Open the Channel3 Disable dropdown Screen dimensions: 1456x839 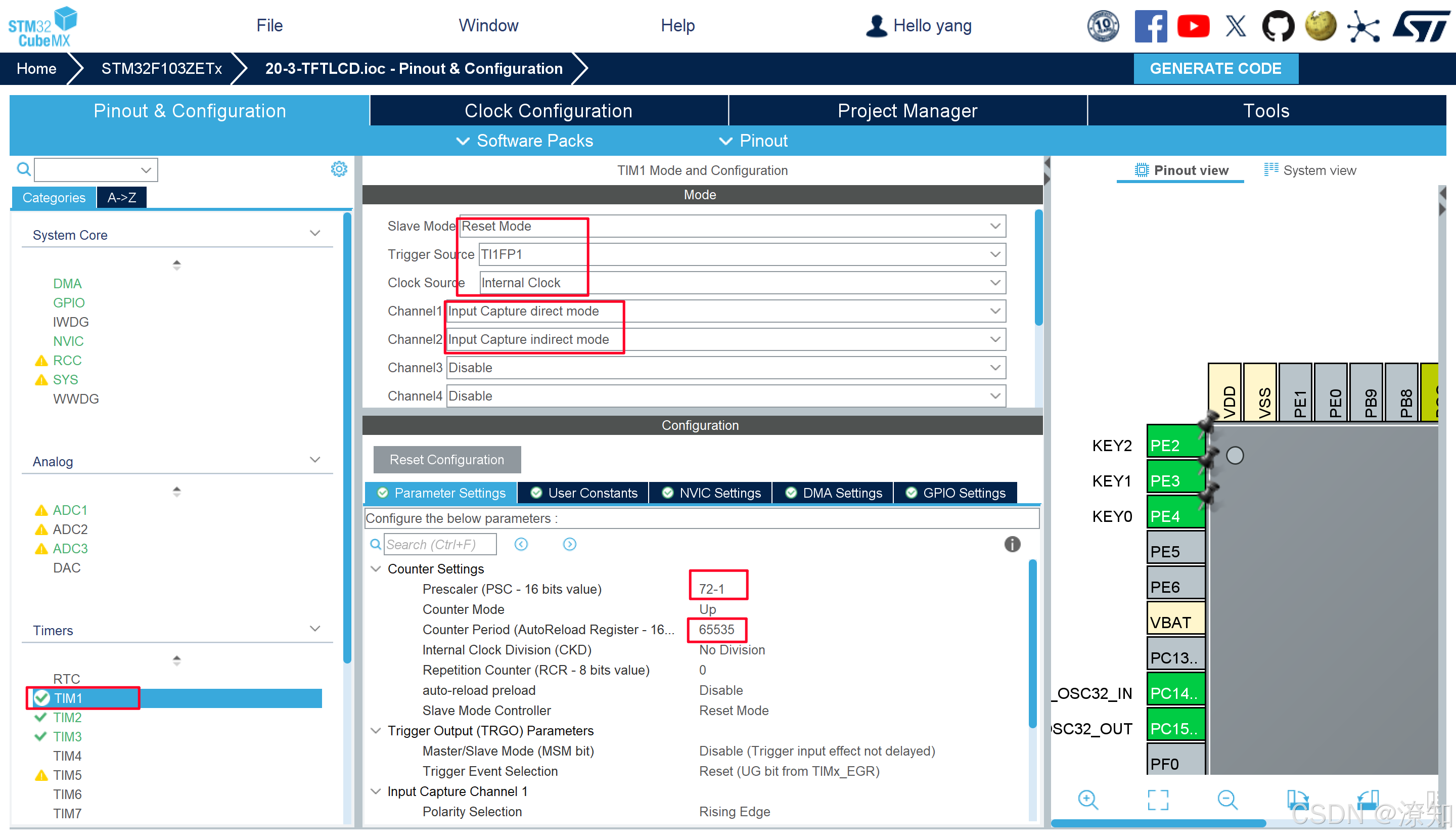click(725, 368)
